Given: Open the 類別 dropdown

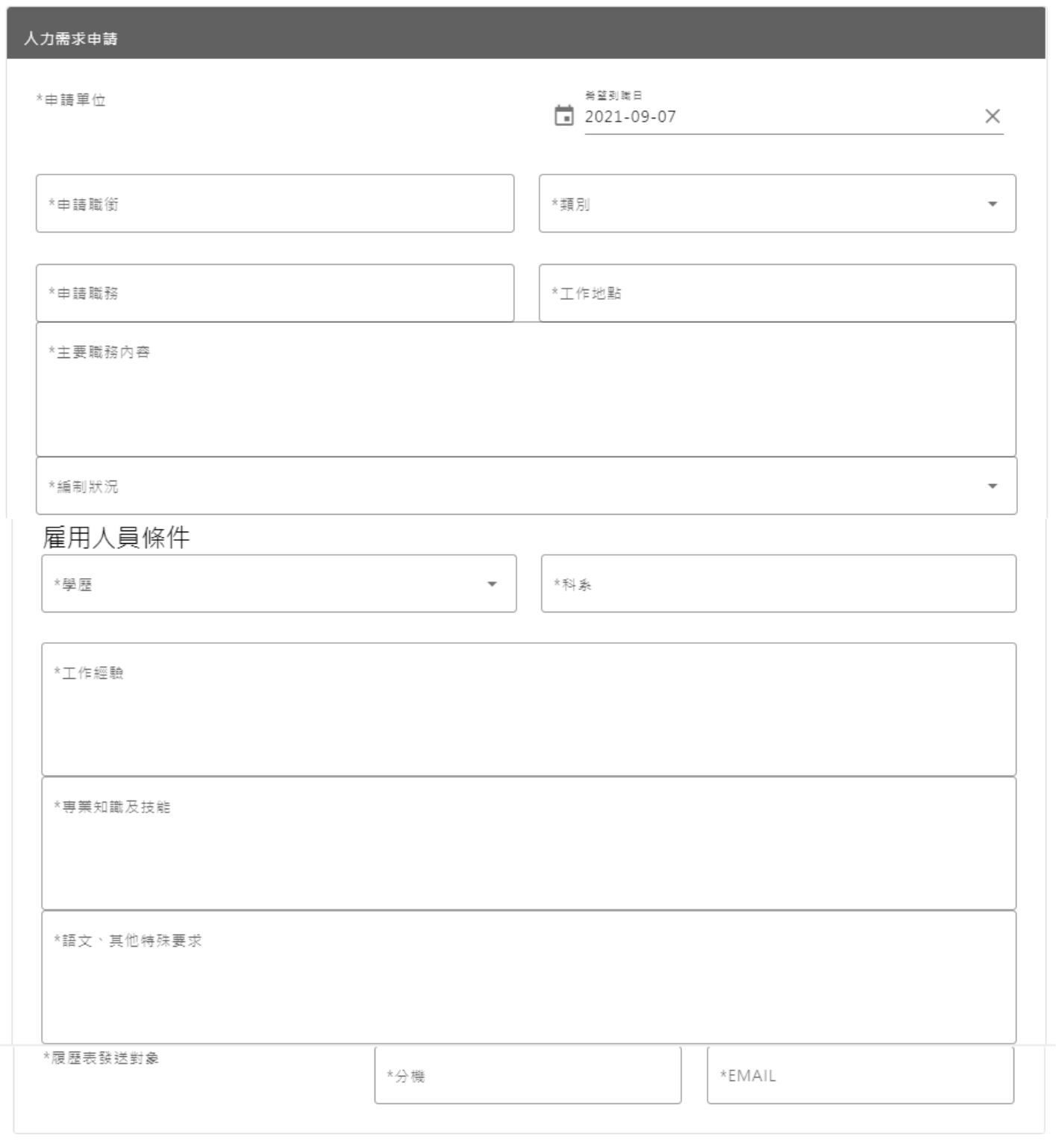Looking at the screenshot, I should (776, 204).
